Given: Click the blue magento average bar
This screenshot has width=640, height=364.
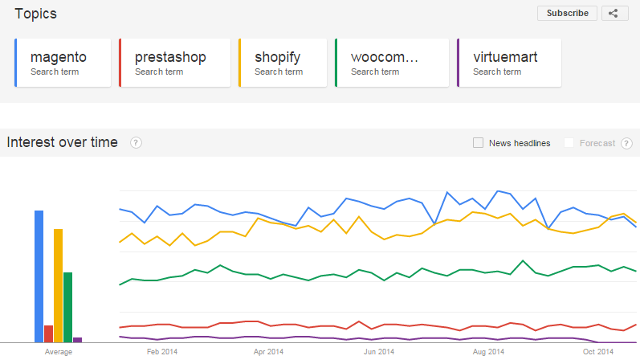Looking at the screenshot, I should 39,276.
